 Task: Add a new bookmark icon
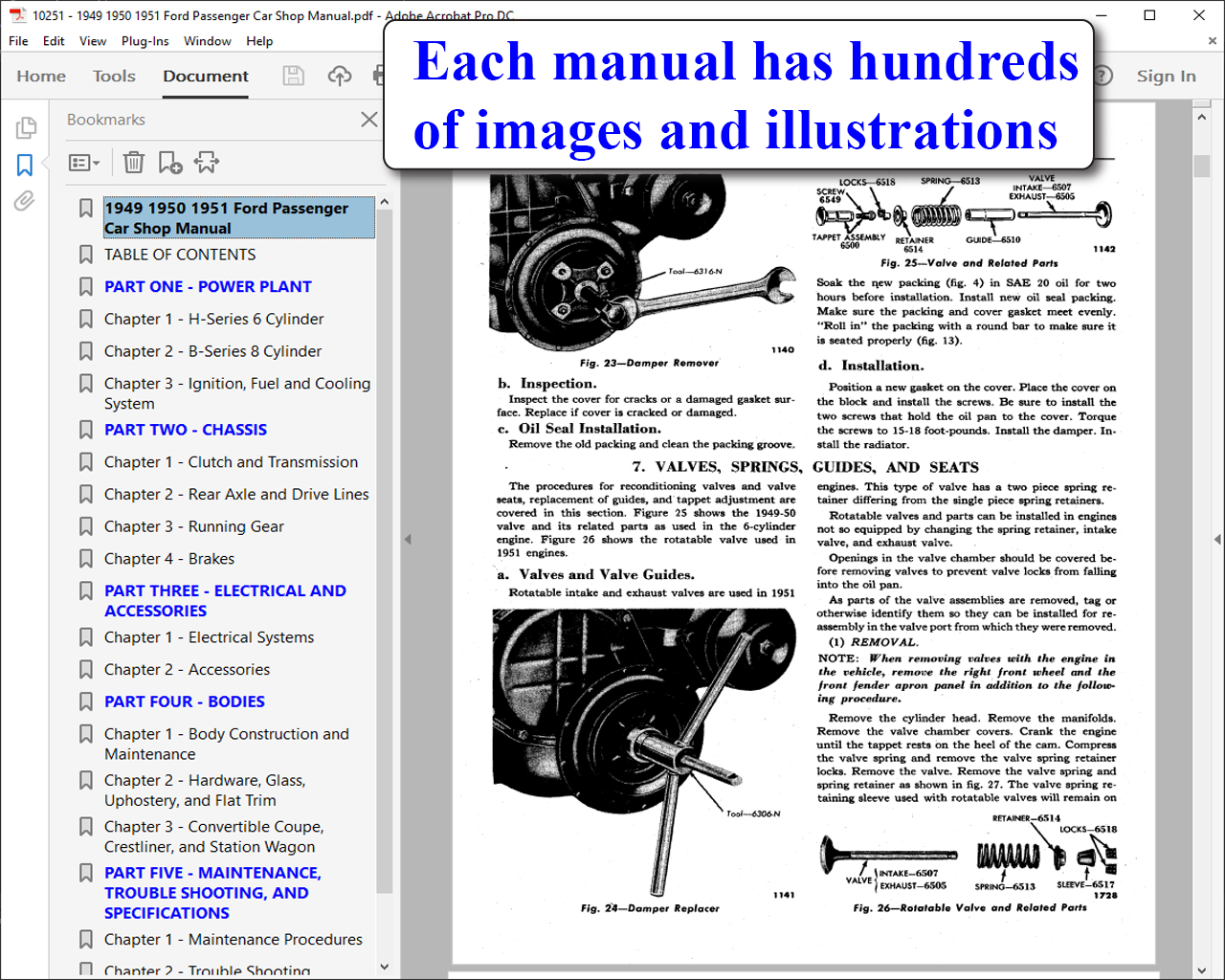pos(169,163)
